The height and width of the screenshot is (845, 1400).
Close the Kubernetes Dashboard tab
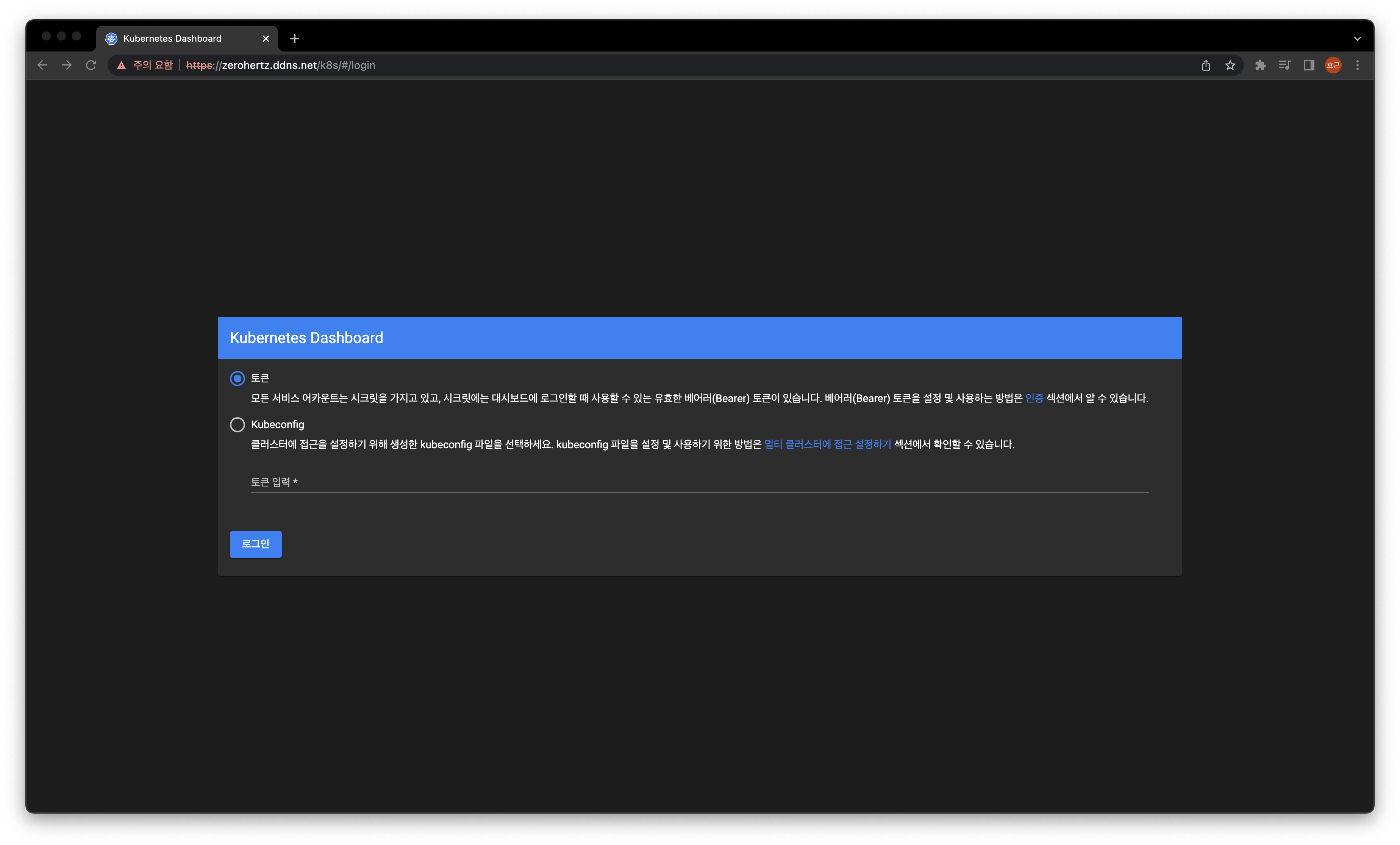click(x=265, y=39)
